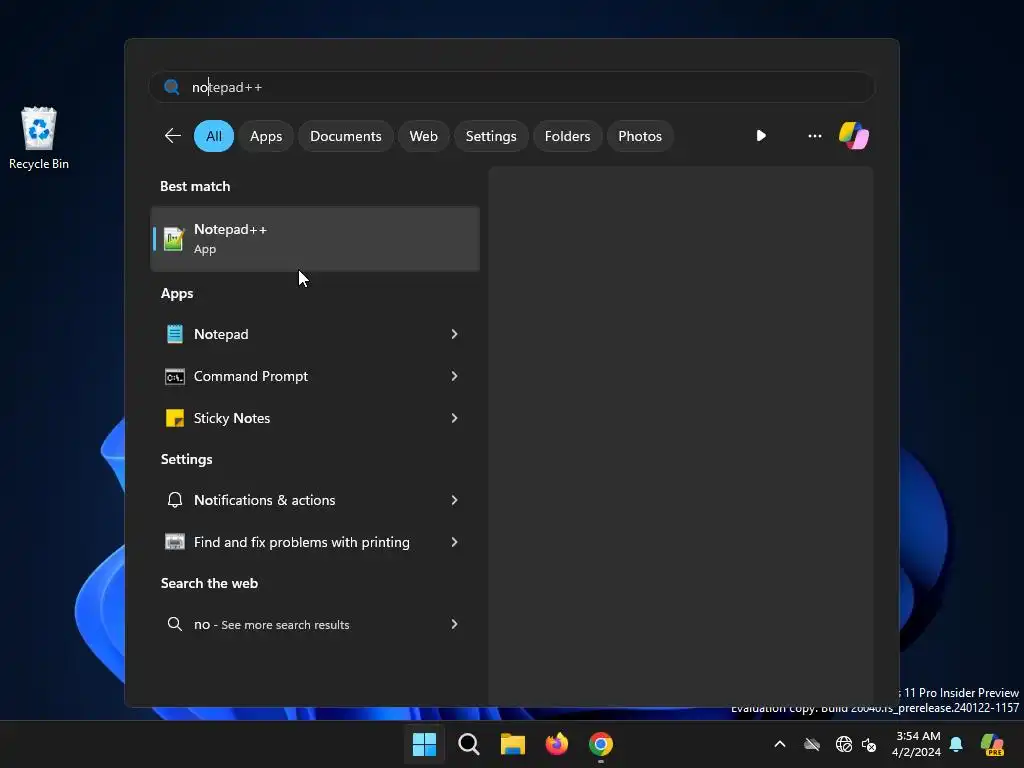This screenshot has width=1024, height=768.
Task: Switch to the Folders filter tab
Action: (568, 136)
